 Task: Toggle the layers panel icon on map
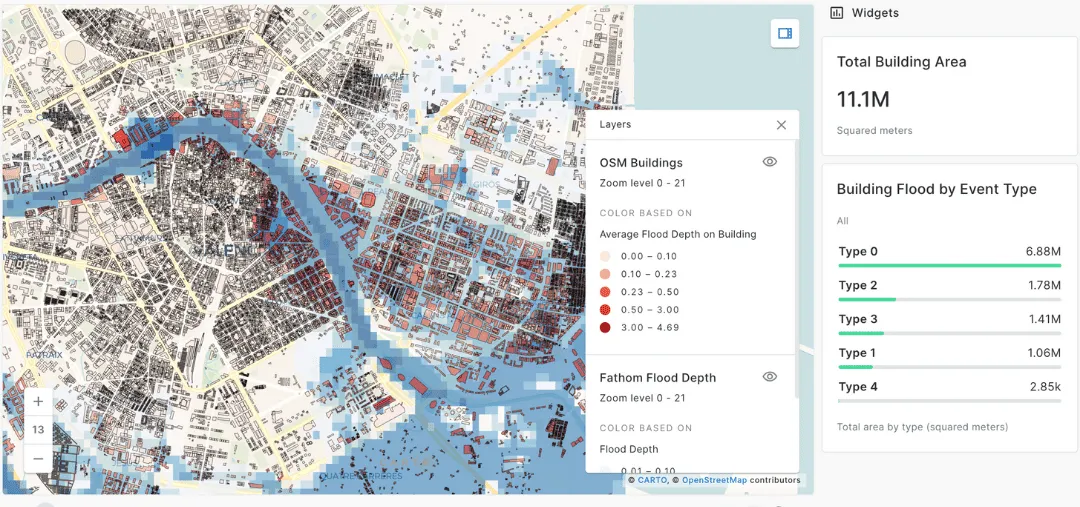click(x=785, y=34)
